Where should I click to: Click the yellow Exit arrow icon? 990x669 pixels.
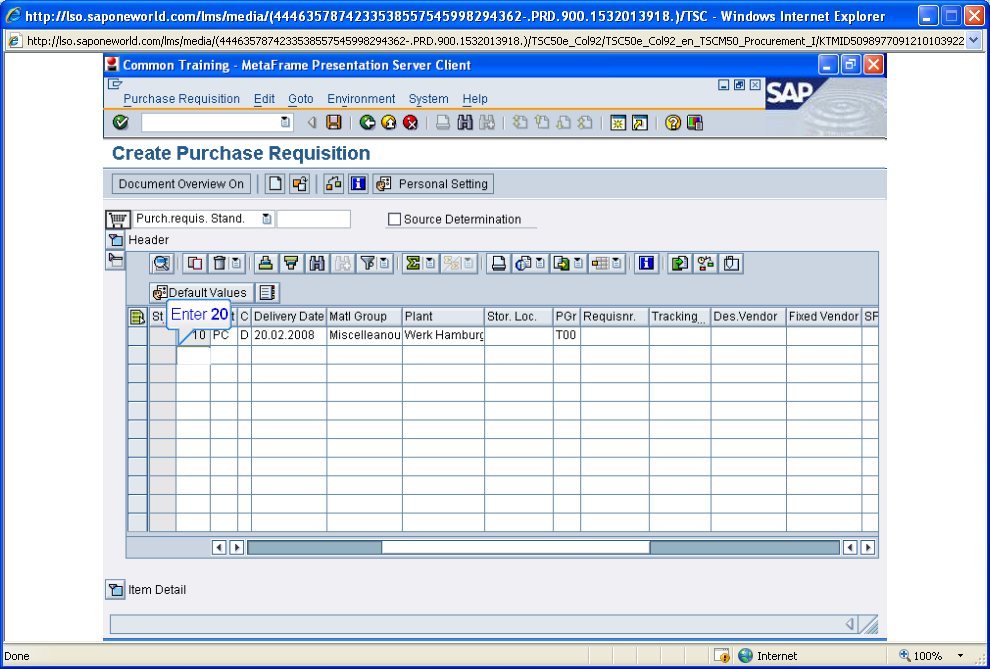pyautogui.click(x=389, y=123)
